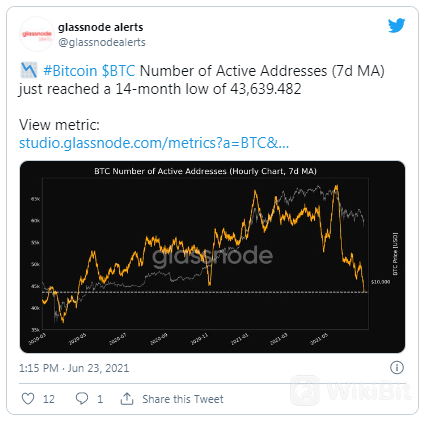425x421 pixels.
Task: Open the $BTC cashtag
Action: coord(118,71)
